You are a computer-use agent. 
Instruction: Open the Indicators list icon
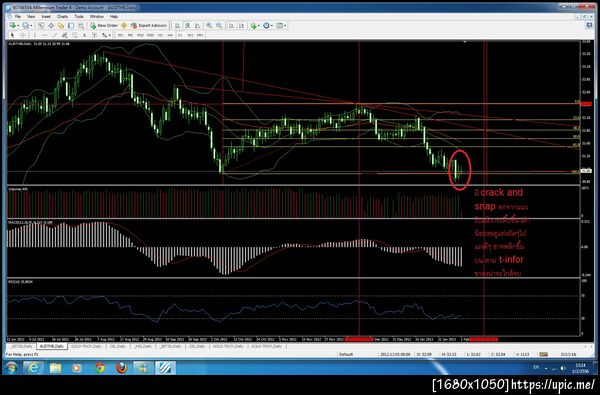click(253, 25)
